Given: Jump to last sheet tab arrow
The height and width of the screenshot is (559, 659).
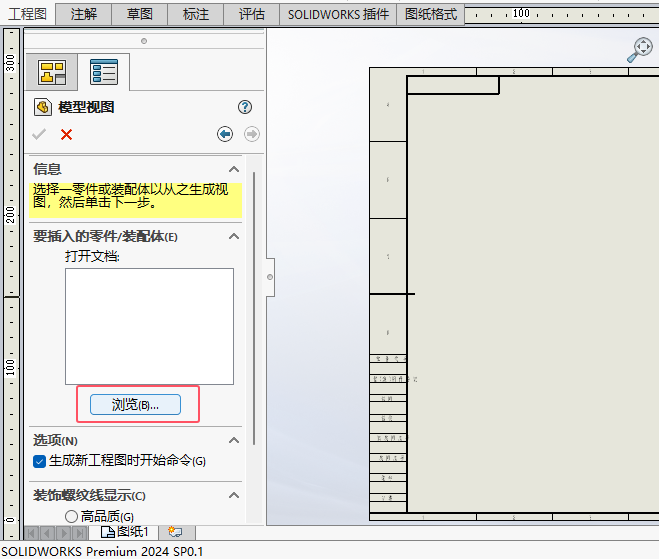Looking at the screenshot, I should pyautogui.click(x=79, y=533).
